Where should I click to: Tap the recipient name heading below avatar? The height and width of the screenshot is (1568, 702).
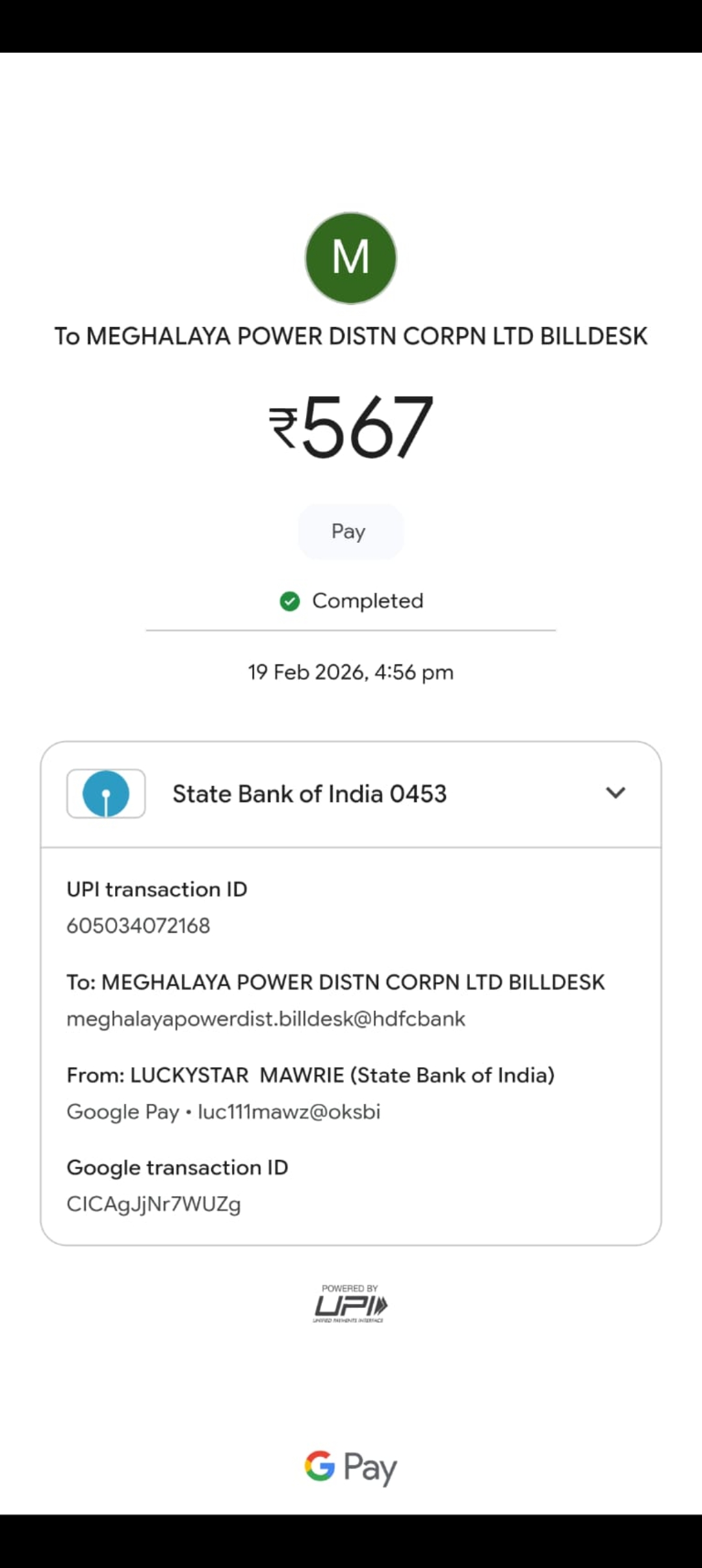351,336
